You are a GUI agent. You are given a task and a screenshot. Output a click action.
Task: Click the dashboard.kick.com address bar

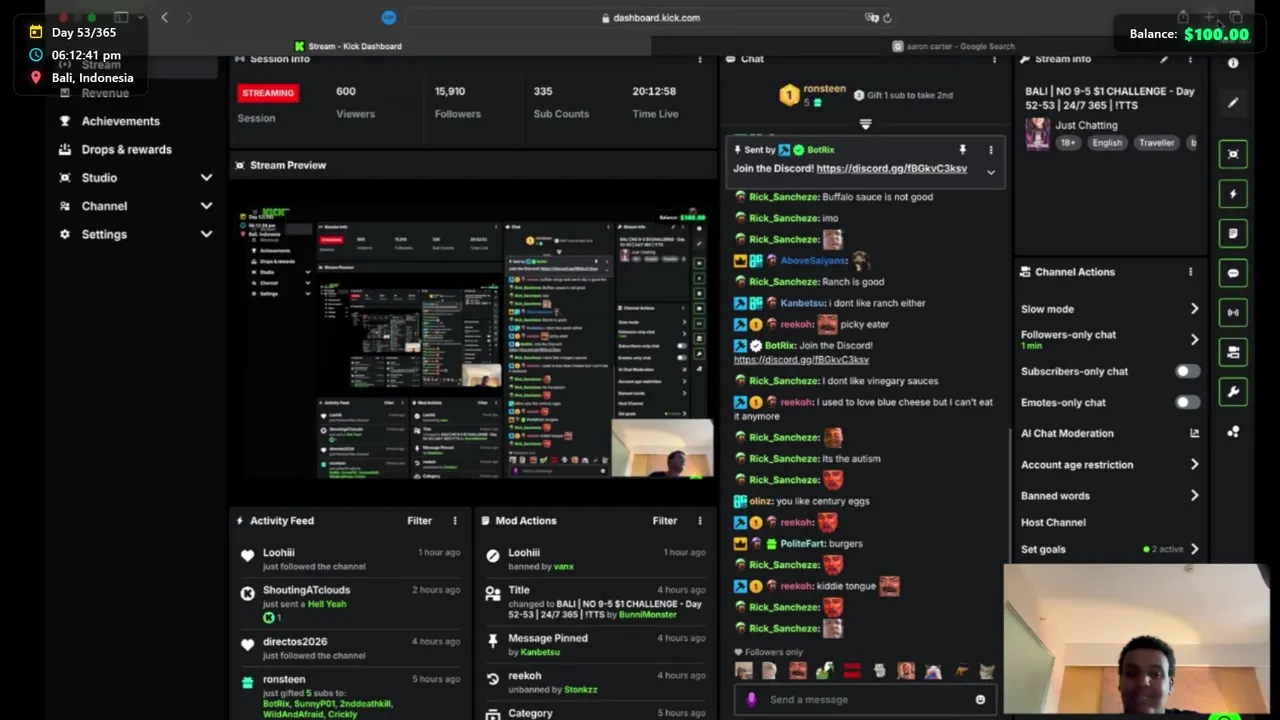click(x=650, y=18)
